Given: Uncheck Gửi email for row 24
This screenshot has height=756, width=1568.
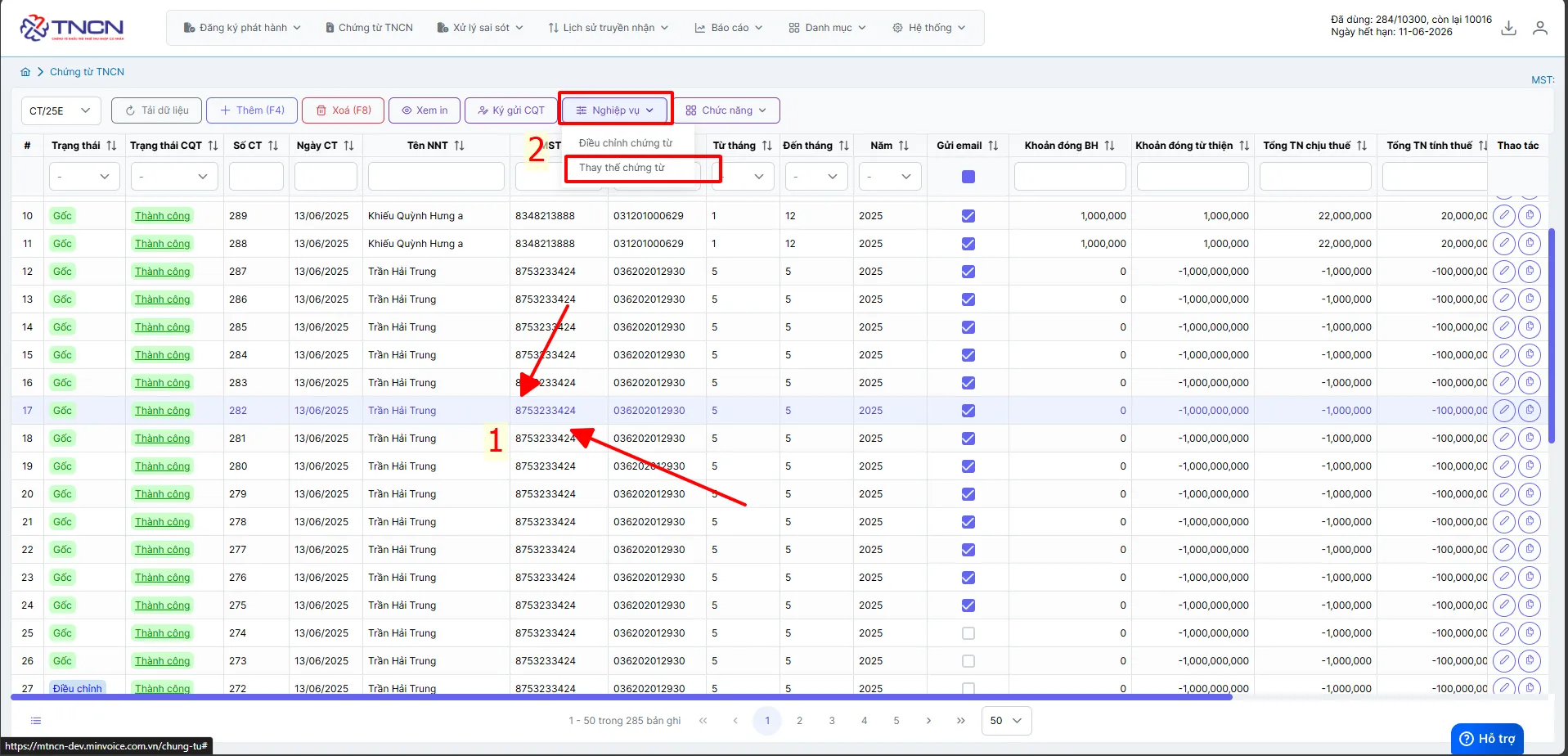Looking at the screenshot, I should [968, 605].
